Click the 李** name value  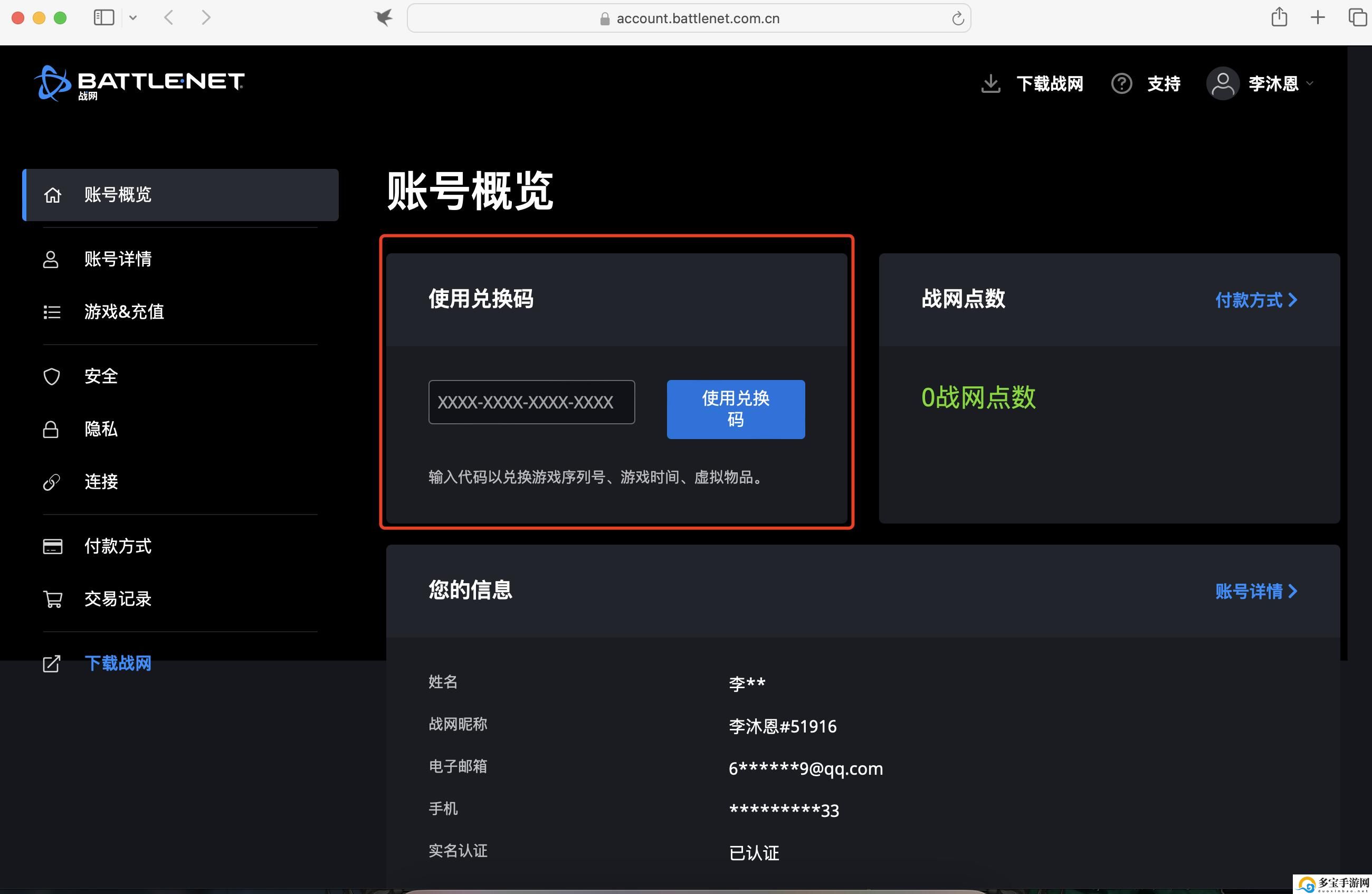coord(747,683)
